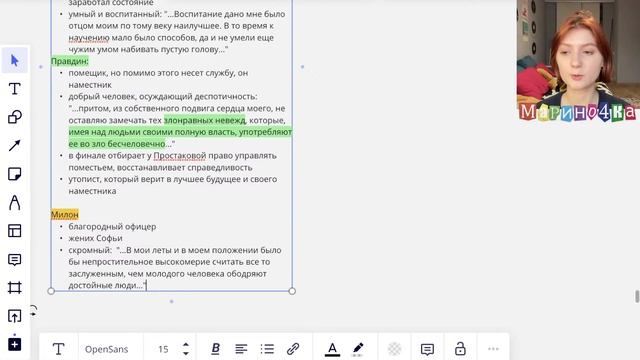
Task: Click the text 'умный и воспитанный'
Action: tap(115, 14)
